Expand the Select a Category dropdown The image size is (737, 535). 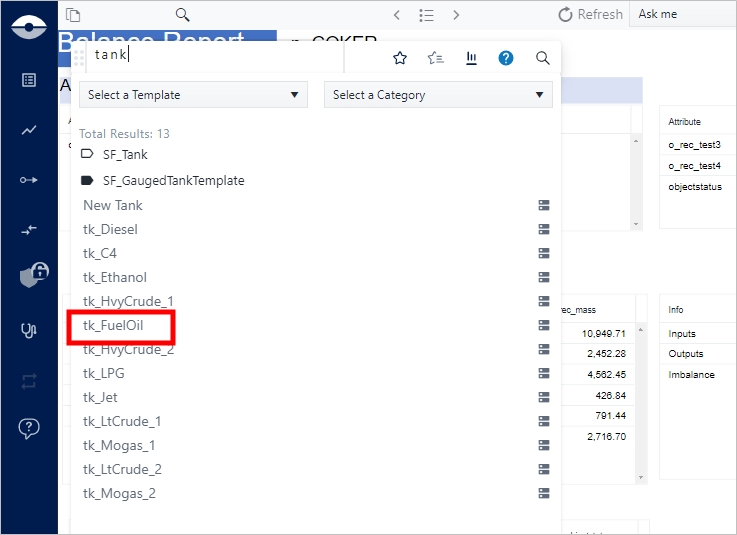click(x=438, y=95)
